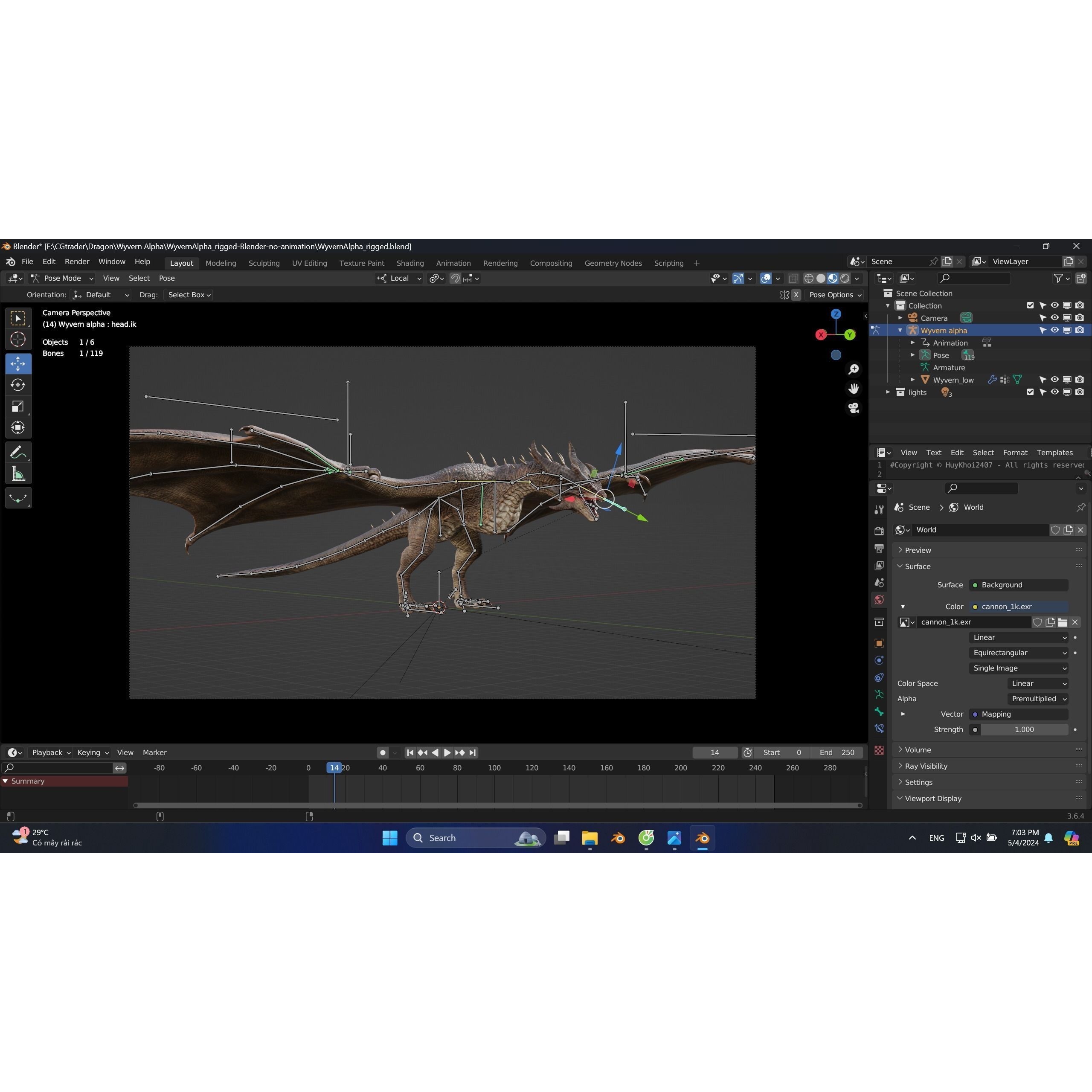Activate the Move tool

click(x=18, y=363)
